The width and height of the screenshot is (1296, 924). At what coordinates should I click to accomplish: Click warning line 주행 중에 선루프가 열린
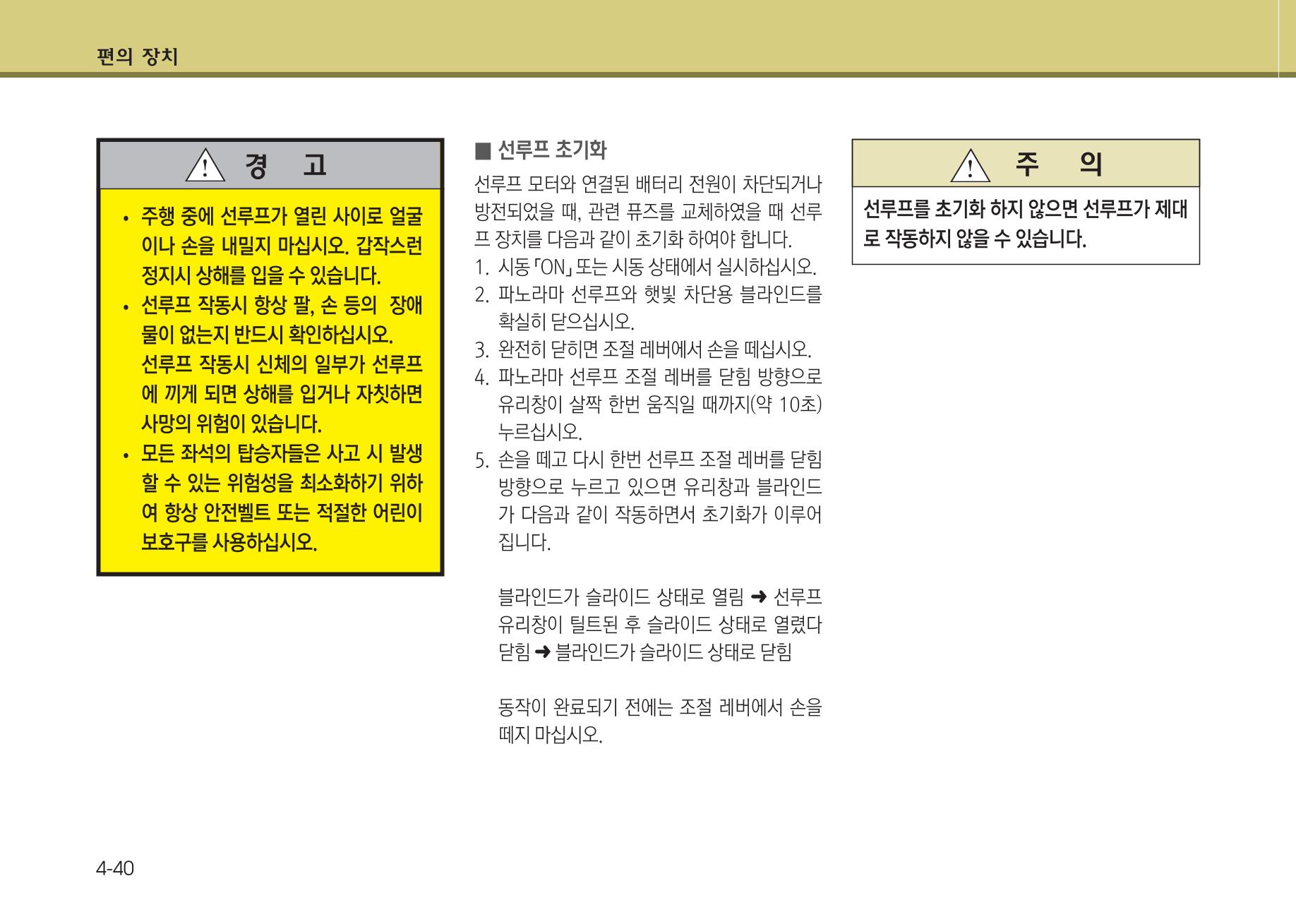(282, 216)
